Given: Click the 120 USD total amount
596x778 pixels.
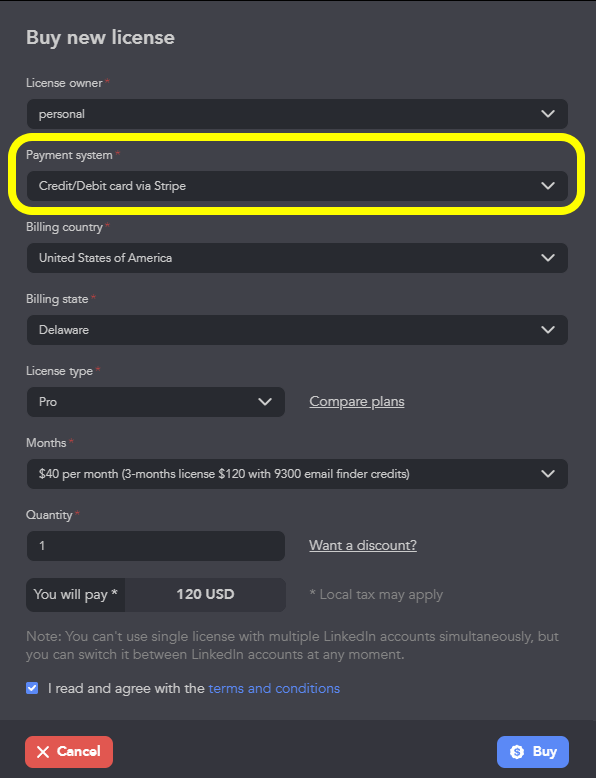Looking at the screenshot, I should (205, 594).
